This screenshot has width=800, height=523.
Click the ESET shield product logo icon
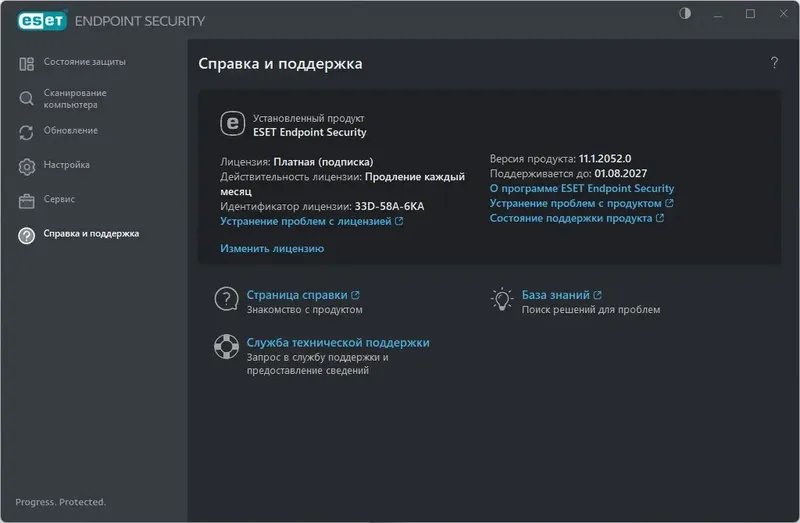pyautogui.click(x=232, y=123)
